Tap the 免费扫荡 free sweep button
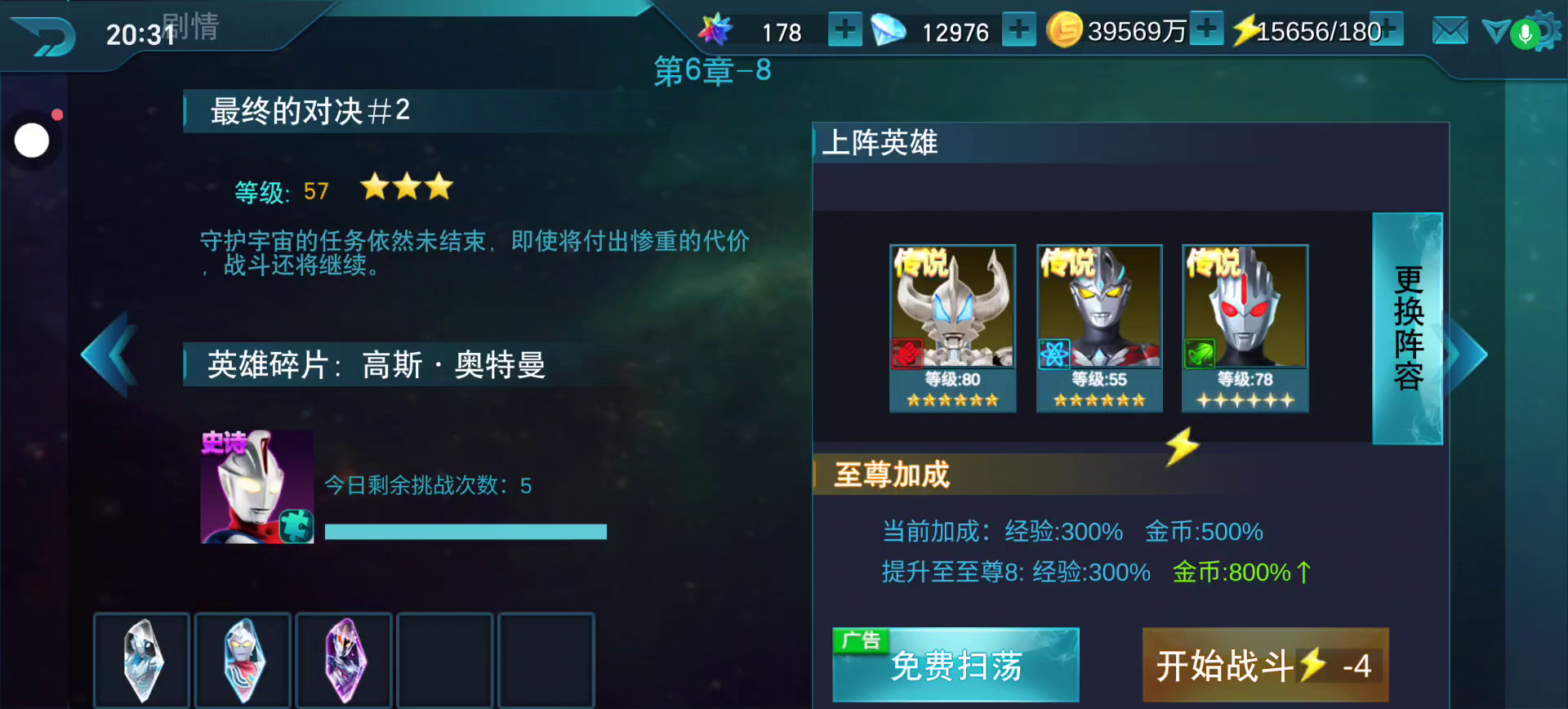 [x=955, y=665]
